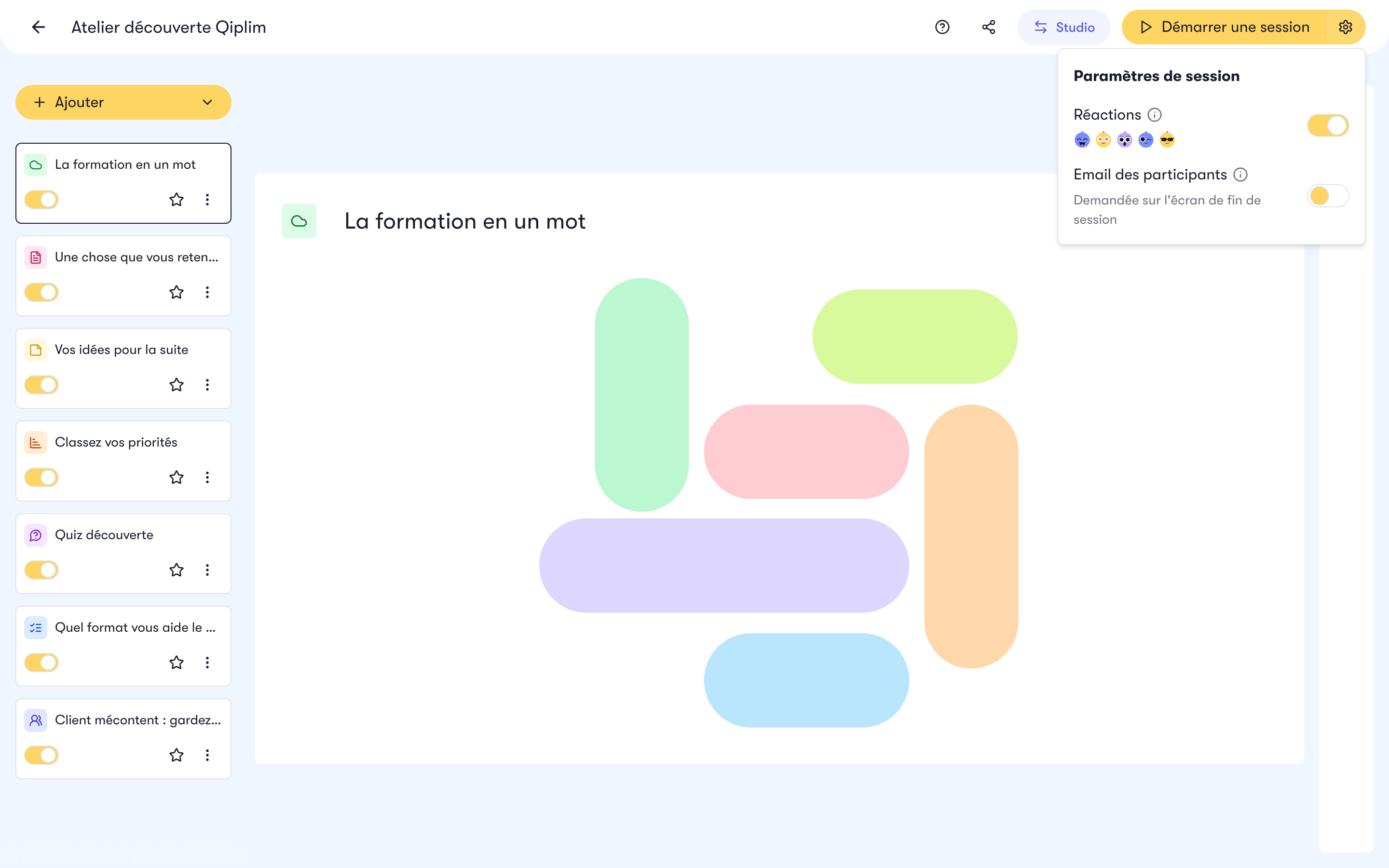The image size is (1389, 868).
Task: Select 'Quel format vous aide le ...' activity
Action: (123, 646)
